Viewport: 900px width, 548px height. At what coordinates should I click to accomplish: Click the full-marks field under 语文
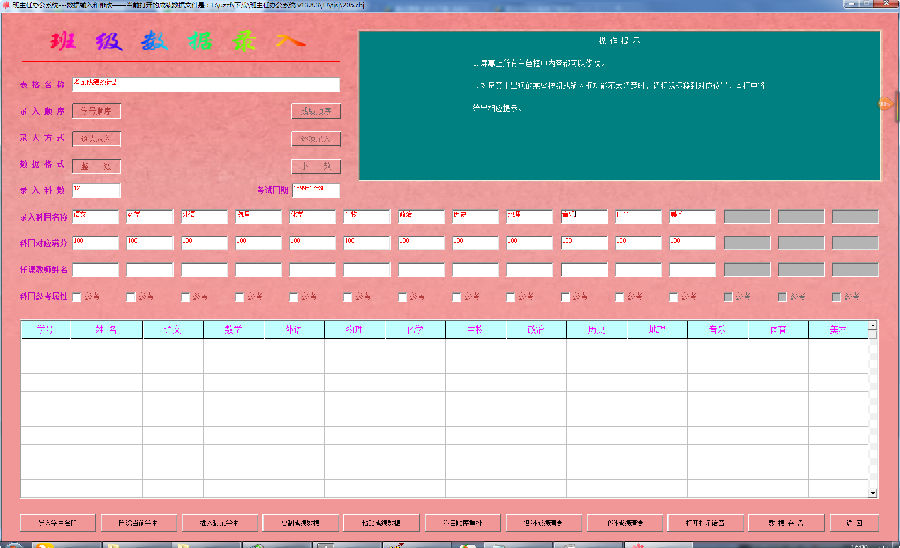tap(95, 243)
